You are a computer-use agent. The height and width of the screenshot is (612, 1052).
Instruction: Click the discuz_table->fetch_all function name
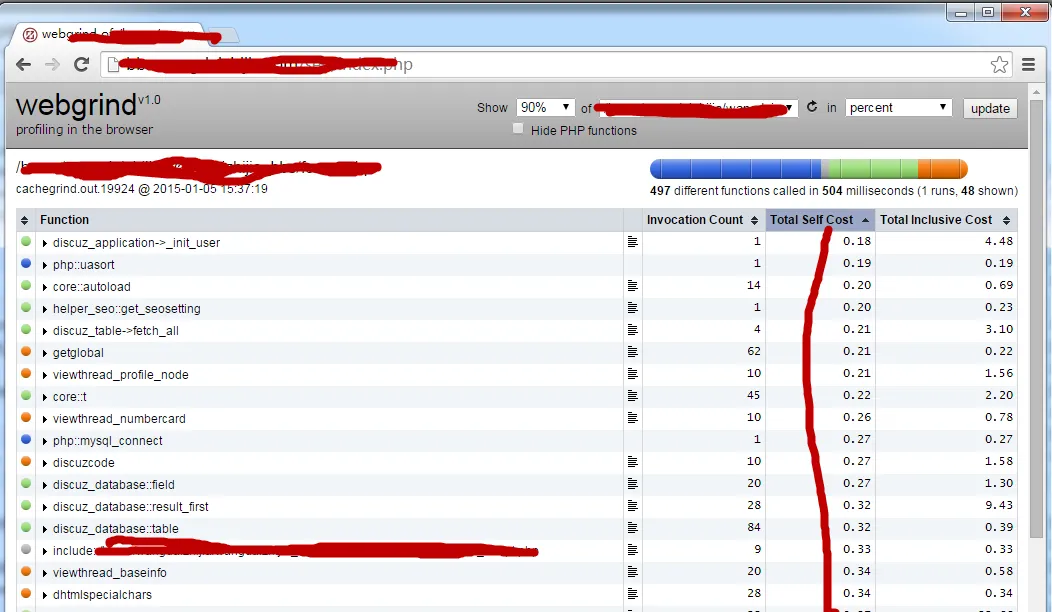point(116,331)
